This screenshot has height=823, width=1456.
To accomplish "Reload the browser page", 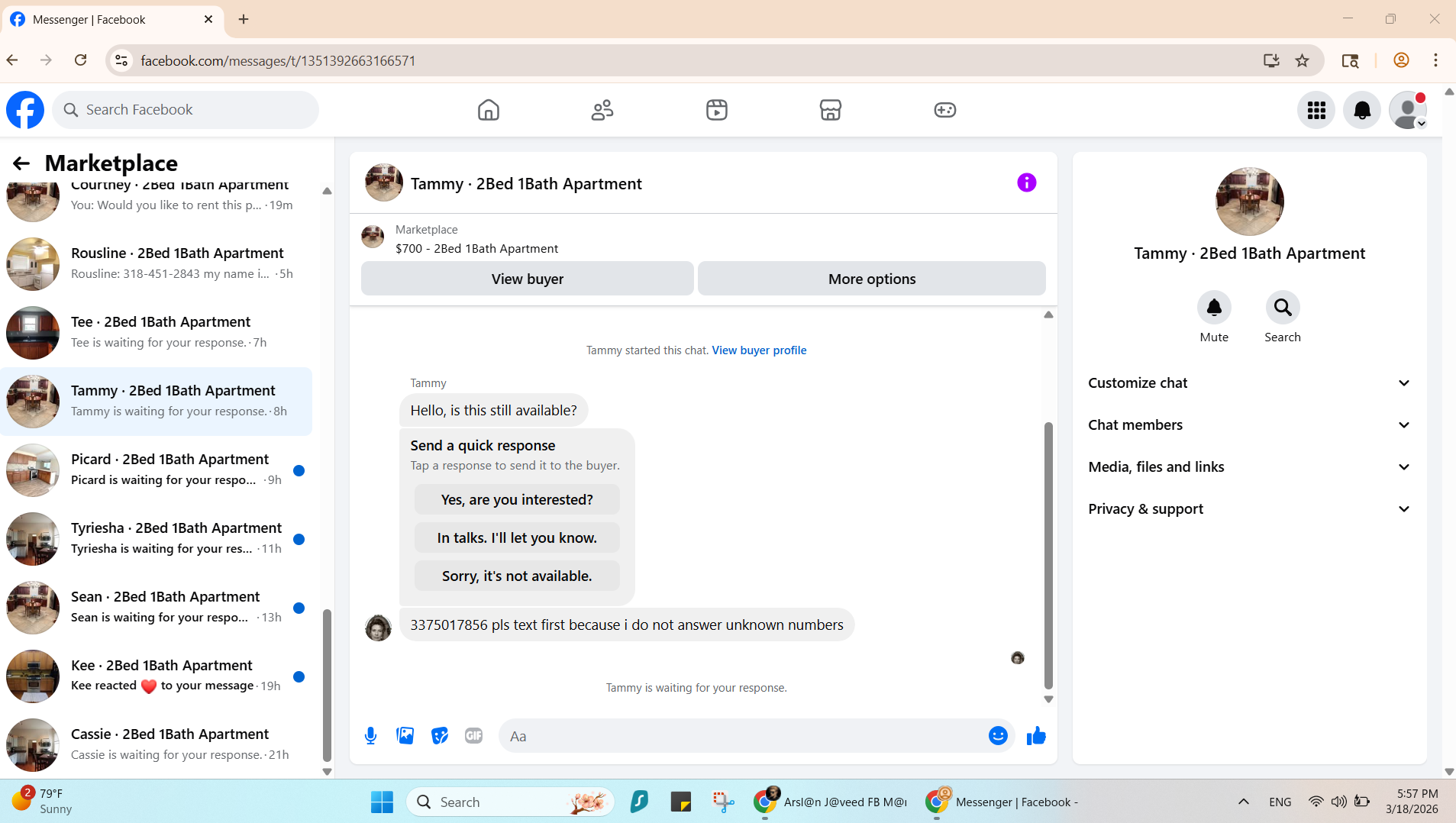I will [x=80, y=60].
